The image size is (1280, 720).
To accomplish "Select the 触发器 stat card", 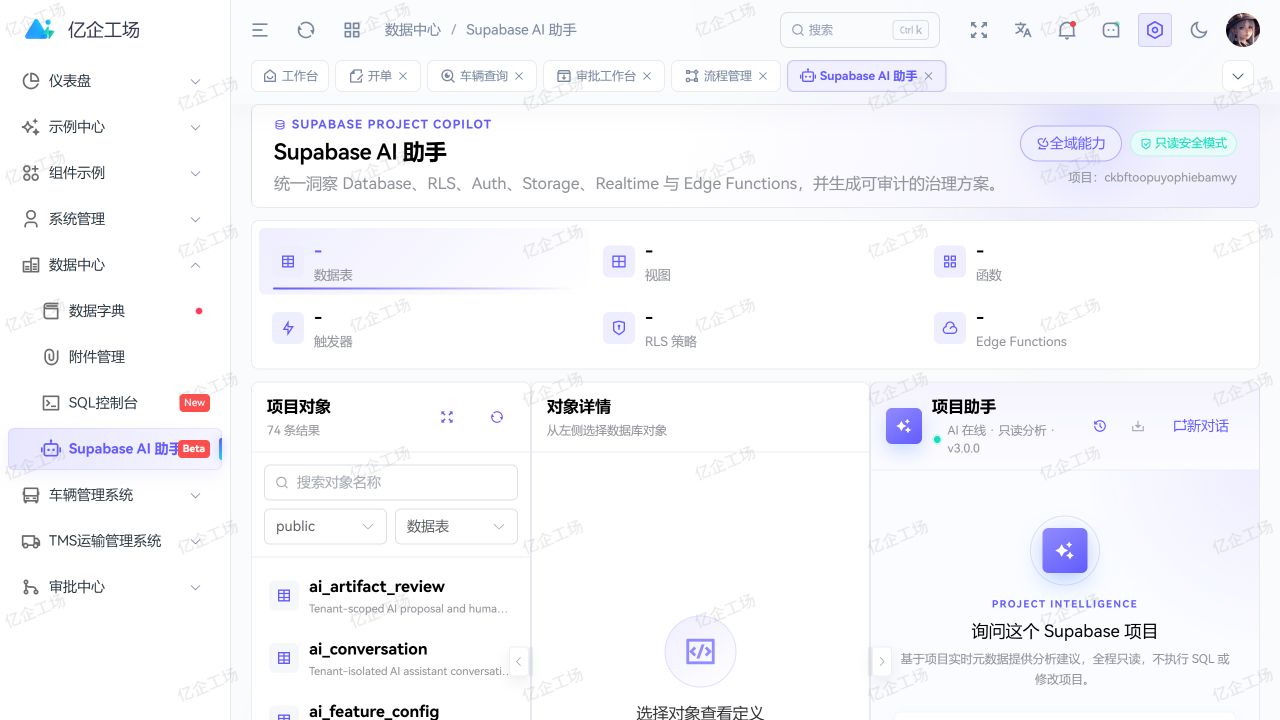I will [424, 328].
